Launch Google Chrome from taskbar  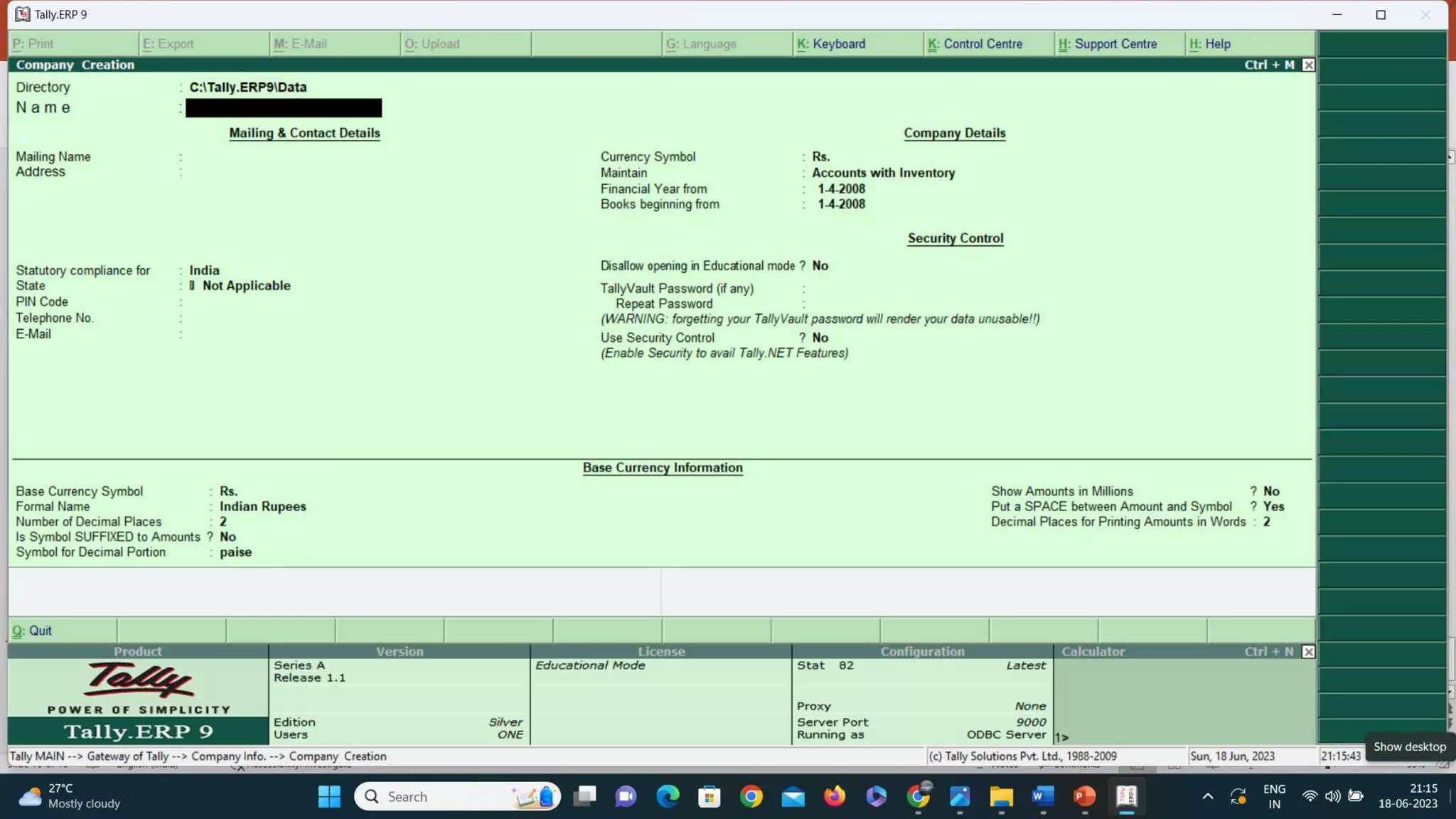coord(751,796)
